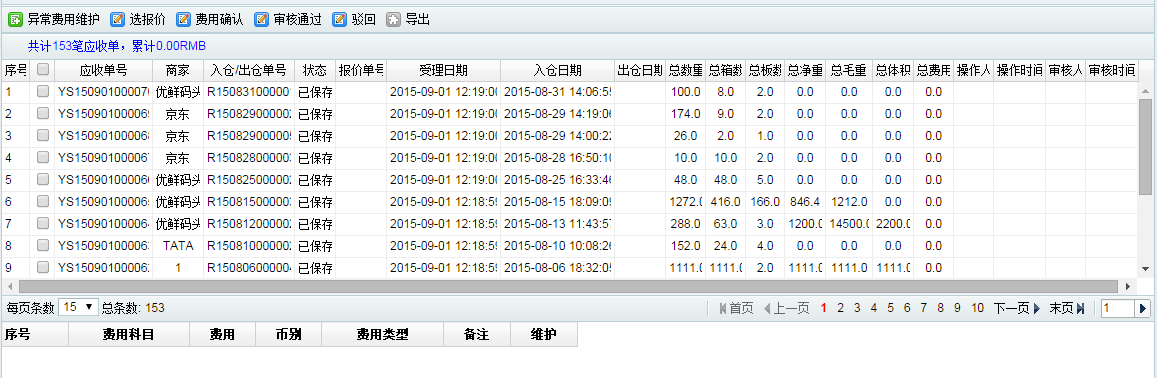Screen dimensions: 1157x378
Task: Click the 审核通过 toolbar icon
Action: [261, 20]
